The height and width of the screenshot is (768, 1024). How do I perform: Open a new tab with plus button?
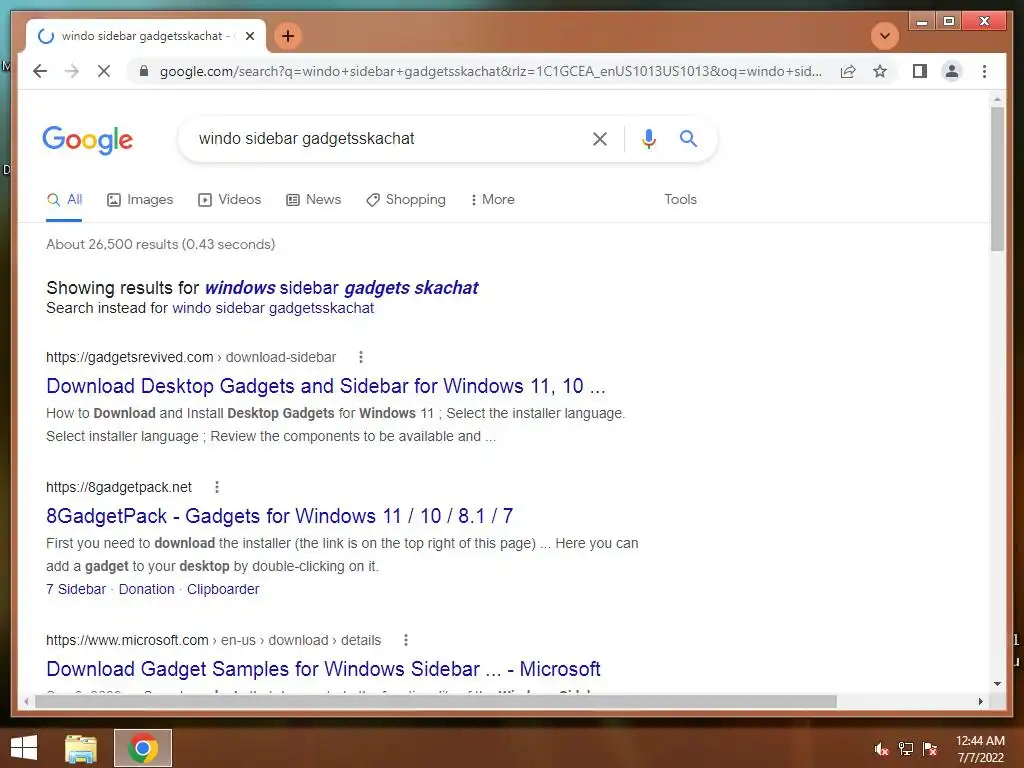coord(288,36)
